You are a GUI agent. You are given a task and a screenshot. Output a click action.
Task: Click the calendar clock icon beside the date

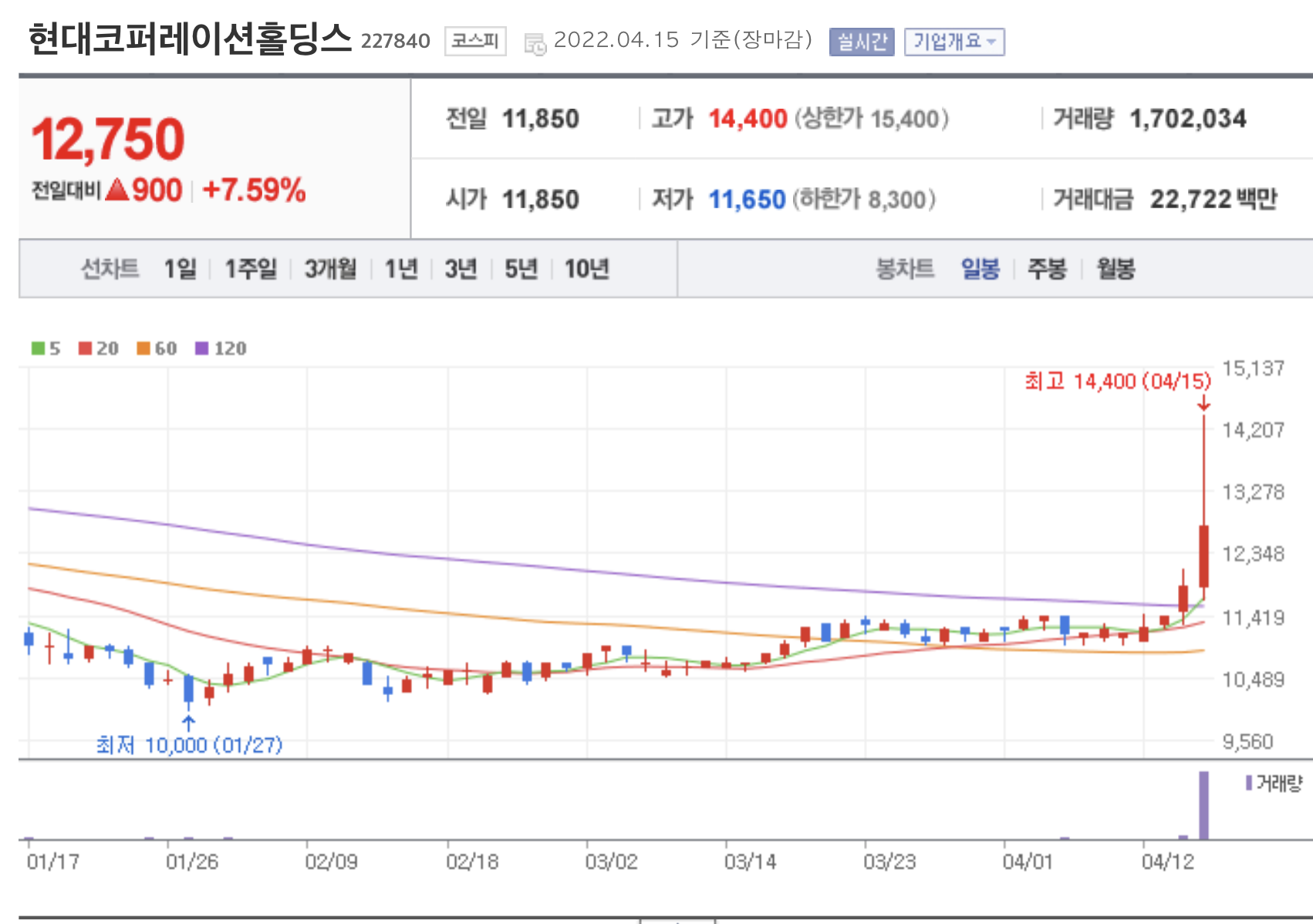coord(535,44)
